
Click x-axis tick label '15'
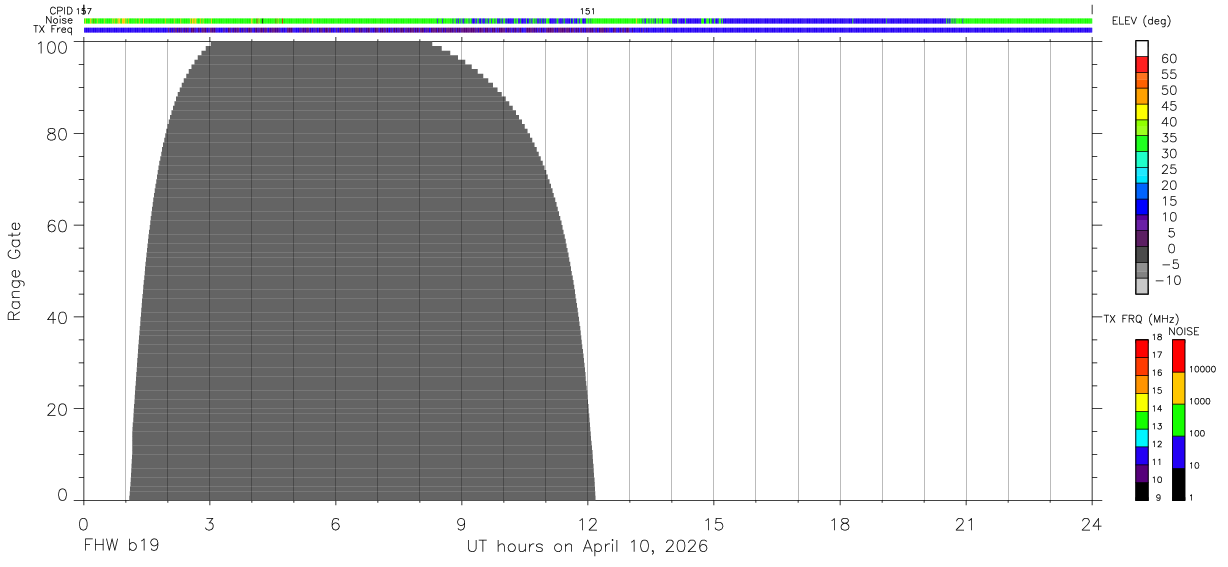[714, 524]
